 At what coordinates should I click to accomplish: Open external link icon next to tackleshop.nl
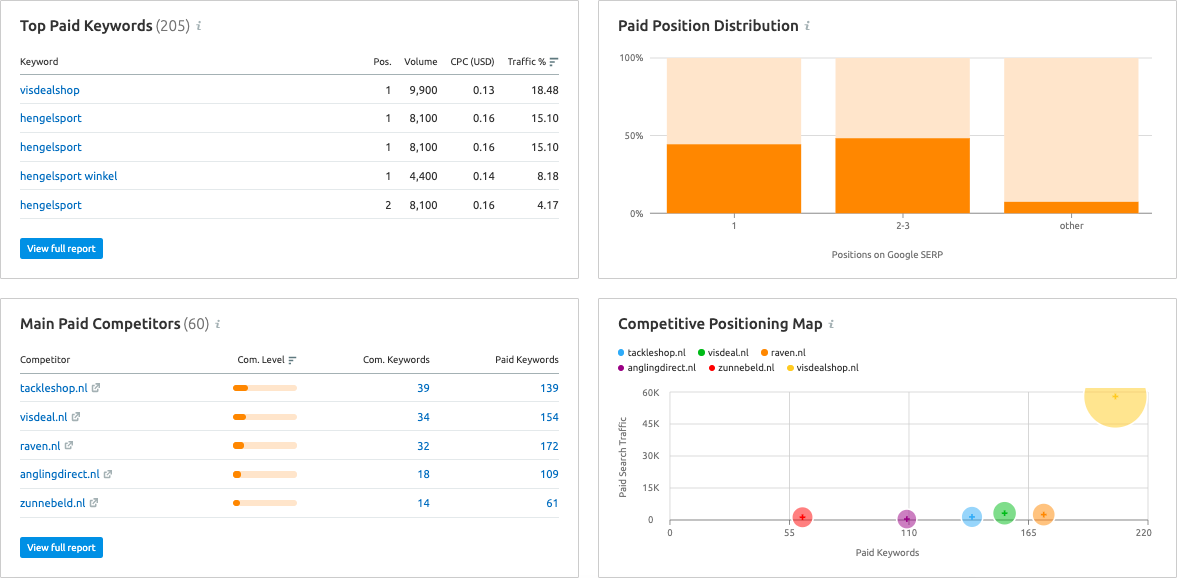96,388
